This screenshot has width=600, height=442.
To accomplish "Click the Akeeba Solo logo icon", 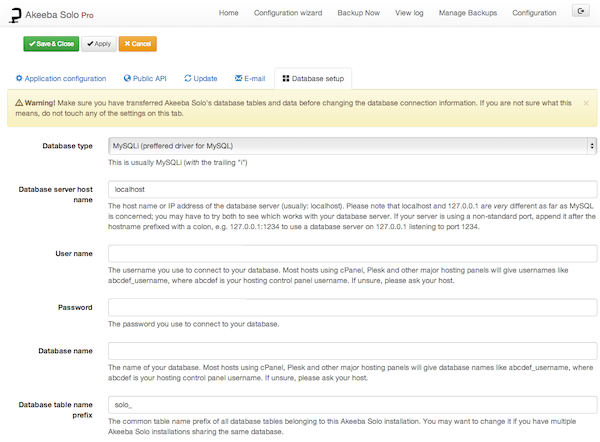I will click(x=15, y=15).
